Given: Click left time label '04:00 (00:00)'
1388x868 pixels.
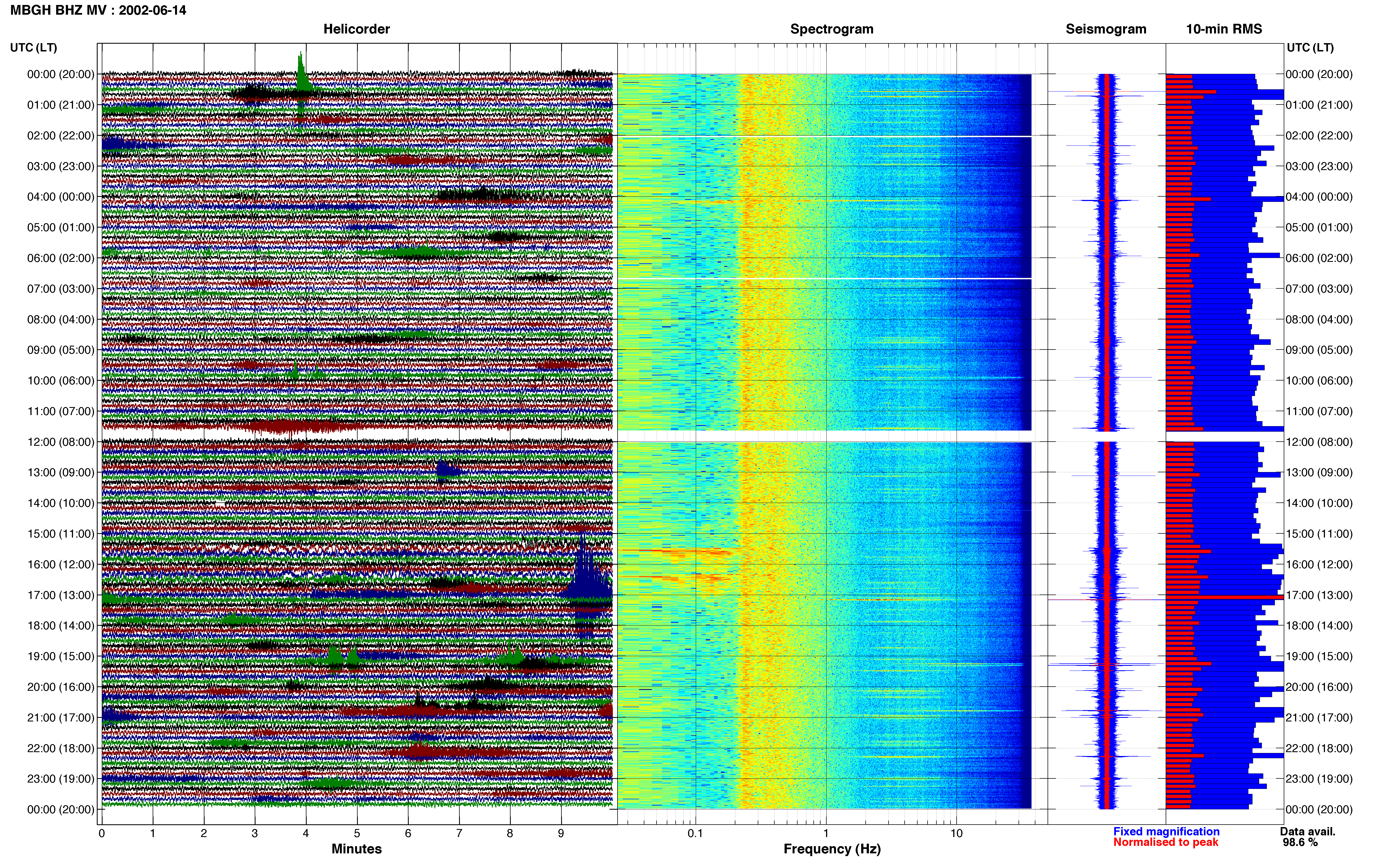Looking at the screenshot, I should pyautogui.click(x=60, y=196).
